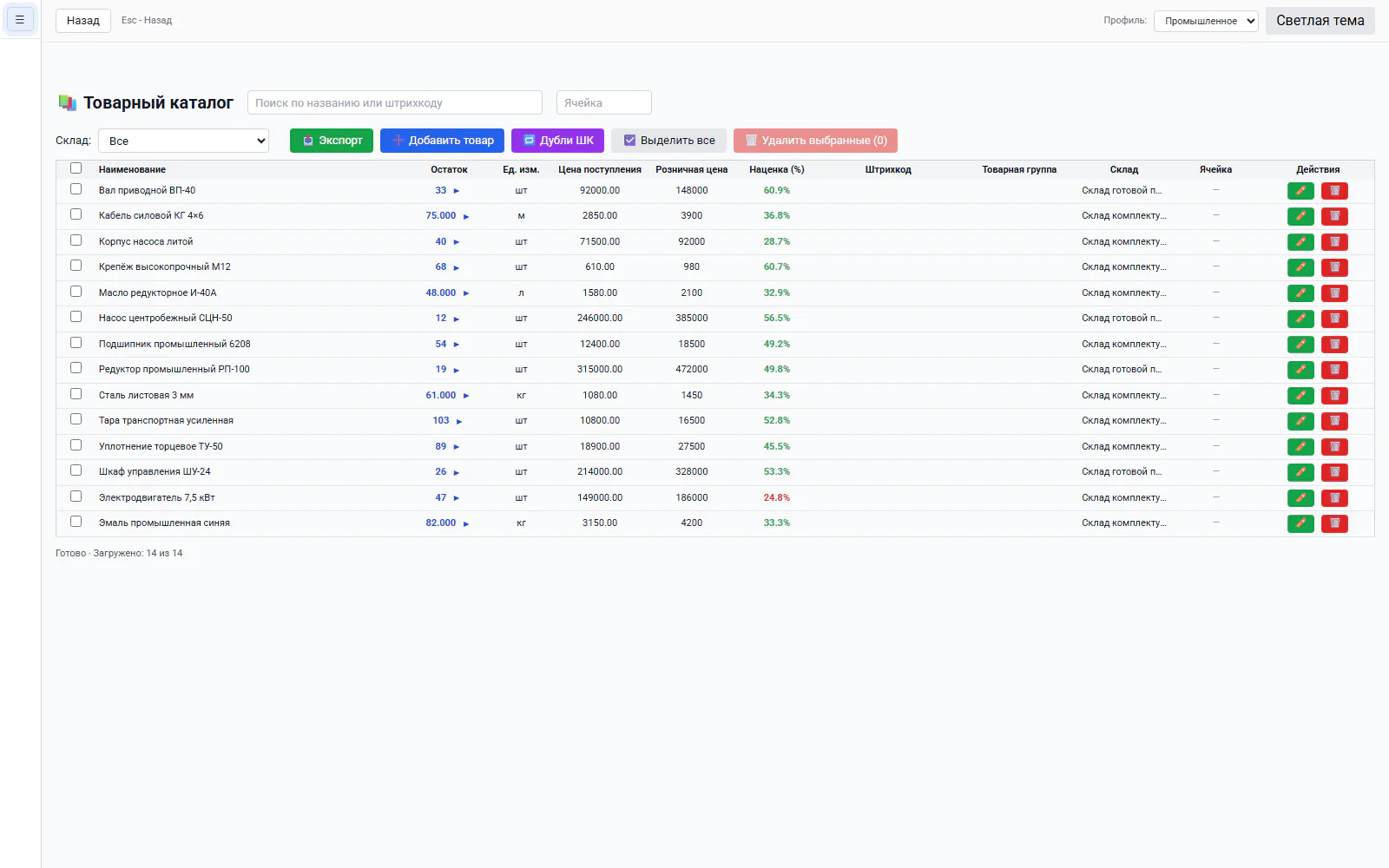Delete the Корпус насоса литой row
1389x868 pixels.
[1334, 242]
